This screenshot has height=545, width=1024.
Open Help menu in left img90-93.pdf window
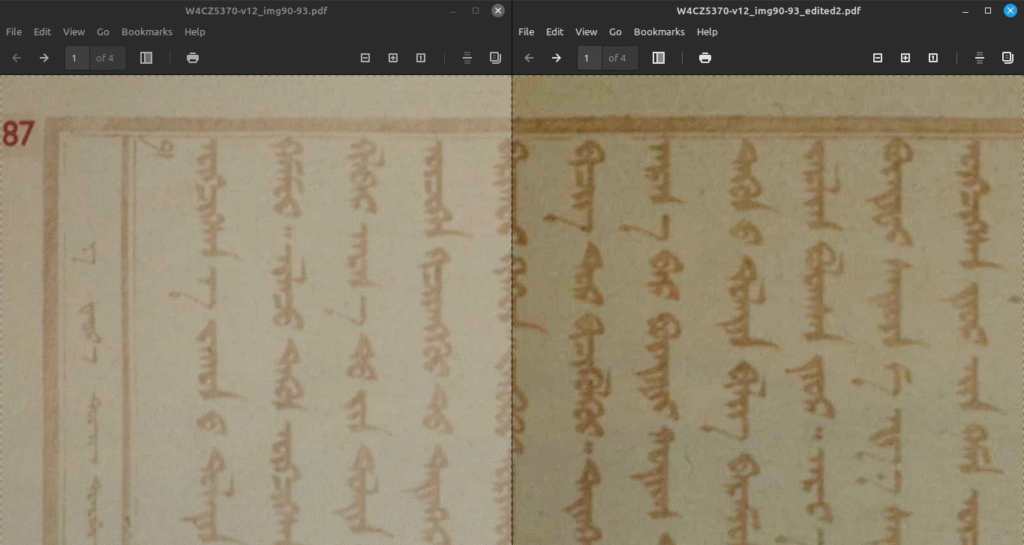(195, 32)
